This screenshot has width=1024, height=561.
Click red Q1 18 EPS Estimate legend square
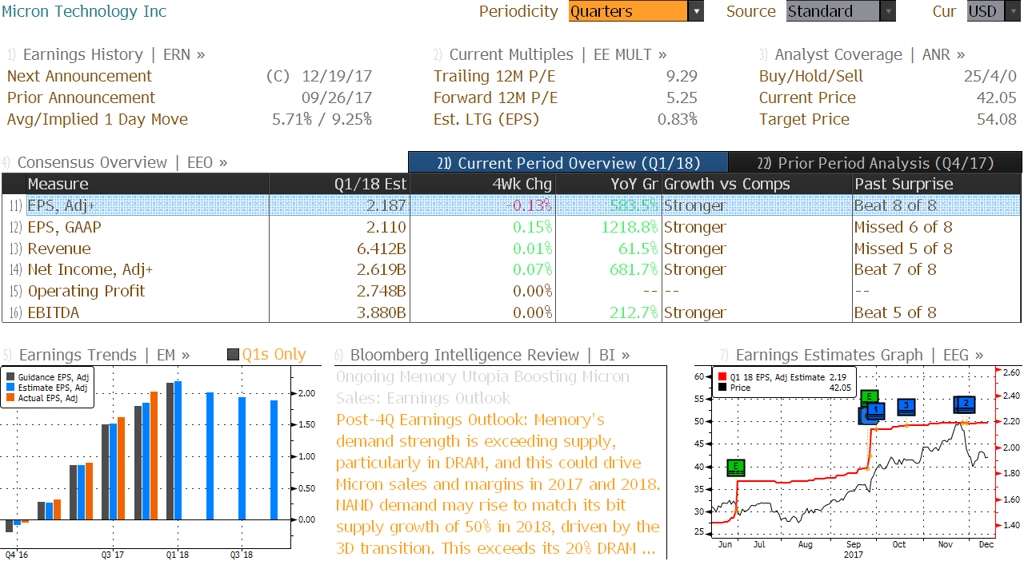(x=722, y=377)
